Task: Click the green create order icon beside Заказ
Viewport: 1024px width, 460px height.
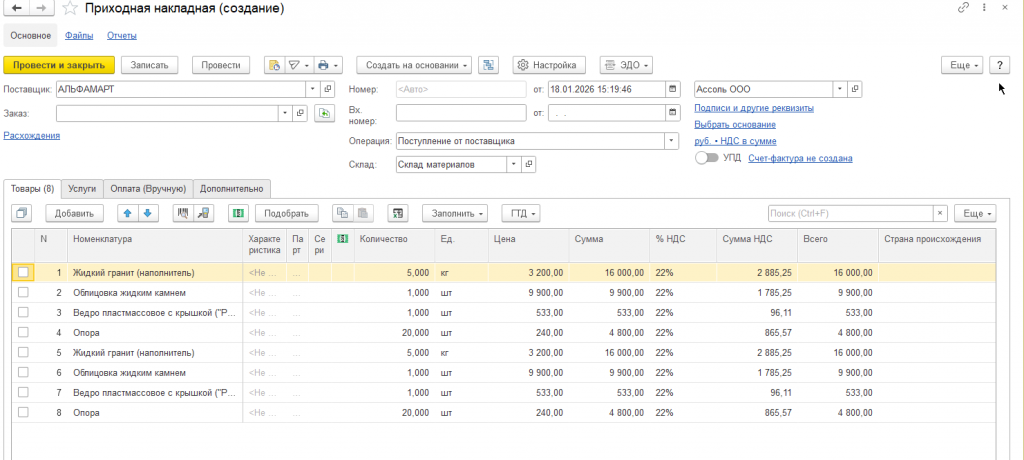Action: click(x=323, y=114)
